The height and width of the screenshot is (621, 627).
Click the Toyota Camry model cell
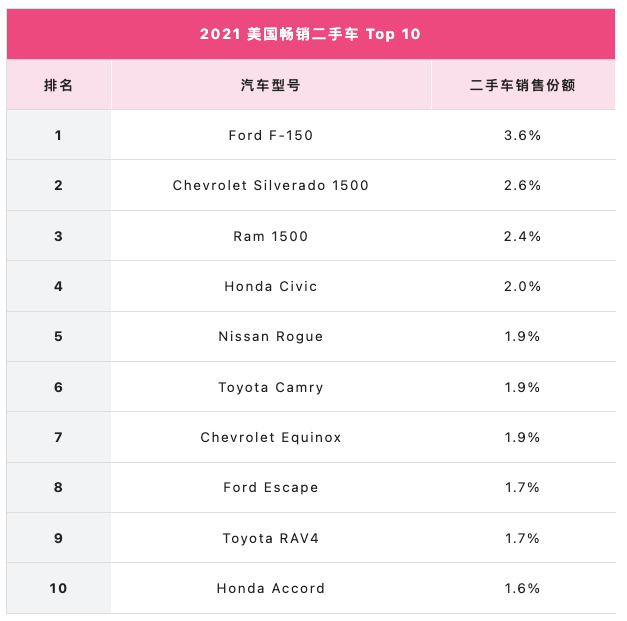[x=271, y=387]
